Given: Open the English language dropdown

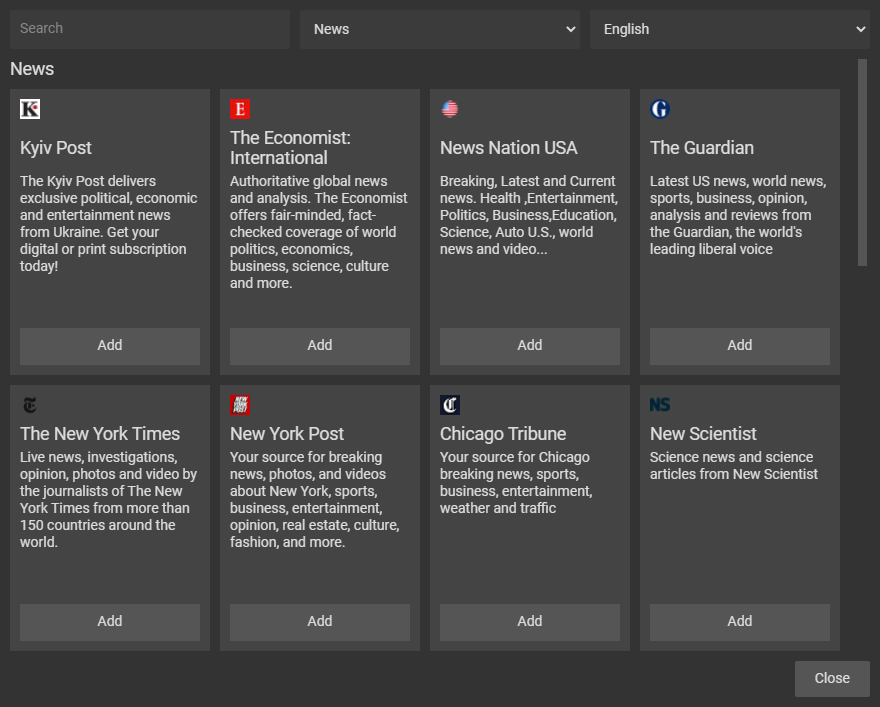Looking at the screenshot, I should tap(730, 29).
